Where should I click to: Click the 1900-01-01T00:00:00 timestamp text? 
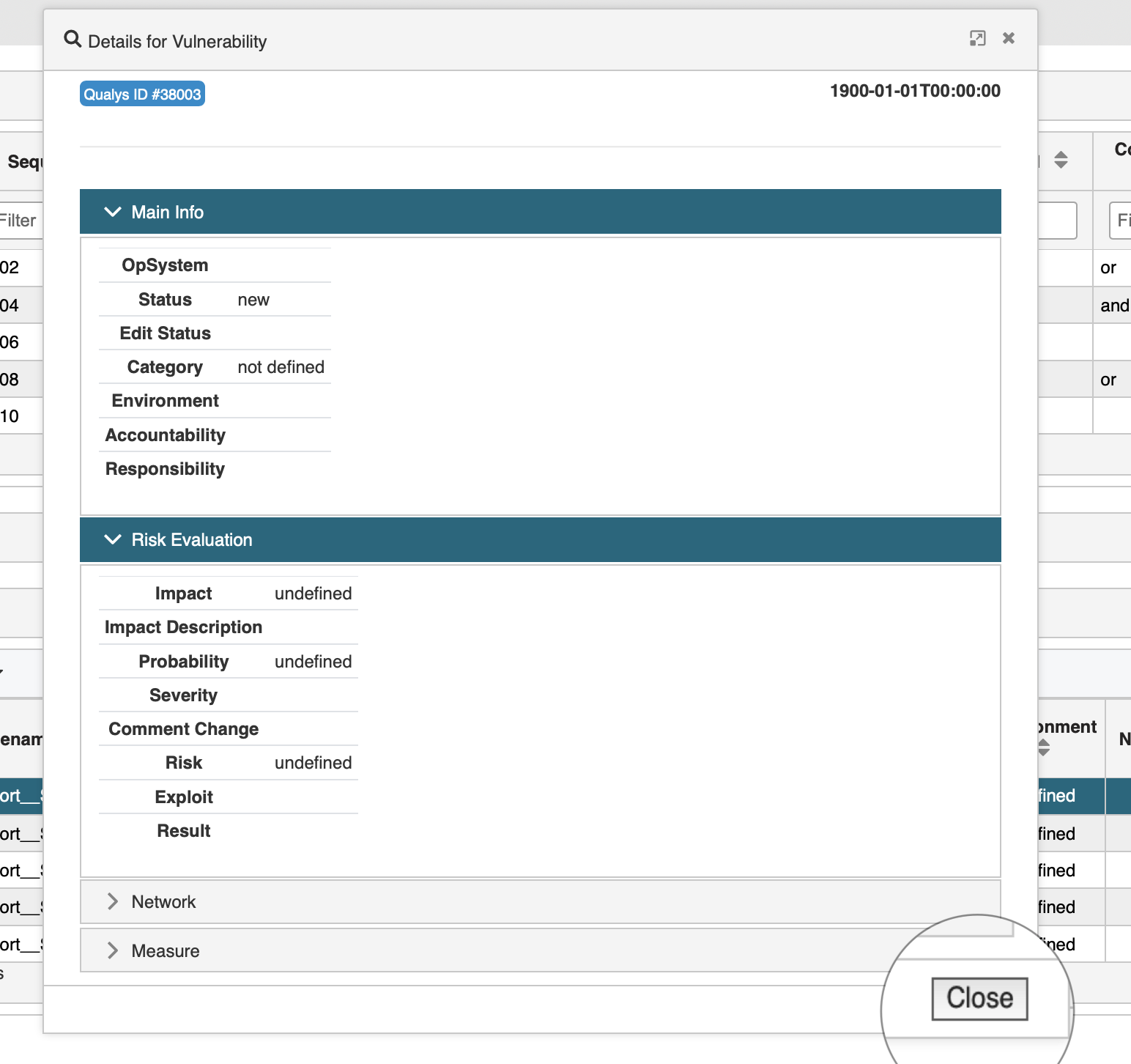(x=915, y=91)
